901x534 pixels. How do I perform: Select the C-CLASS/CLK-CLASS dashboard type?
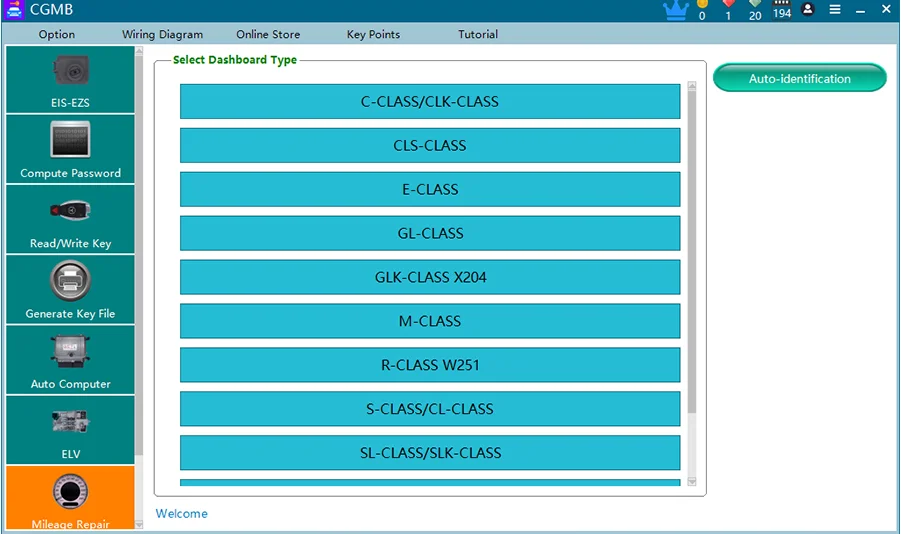click(430, 102)
